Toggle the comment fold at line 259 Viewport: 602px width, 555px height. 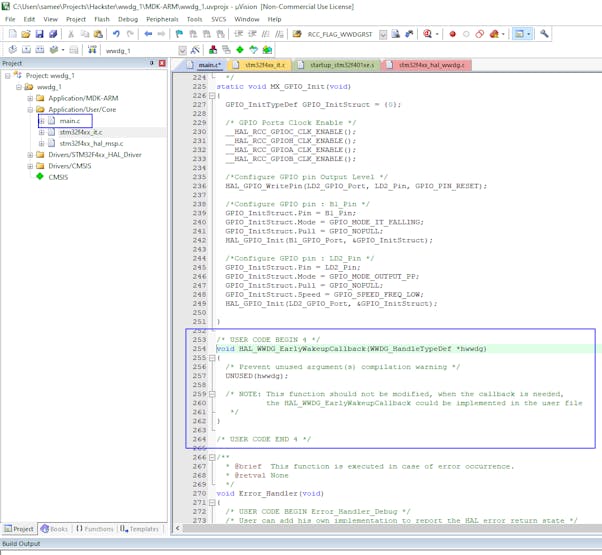tap(212, 394)
